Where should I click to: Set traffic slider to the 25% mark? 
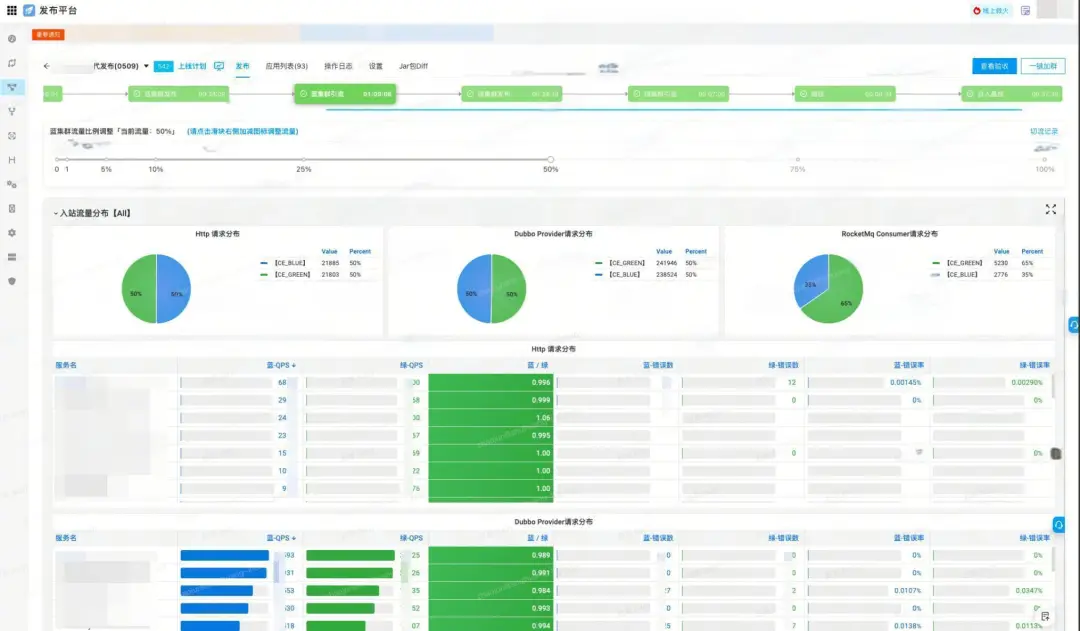tap(304, 159)
